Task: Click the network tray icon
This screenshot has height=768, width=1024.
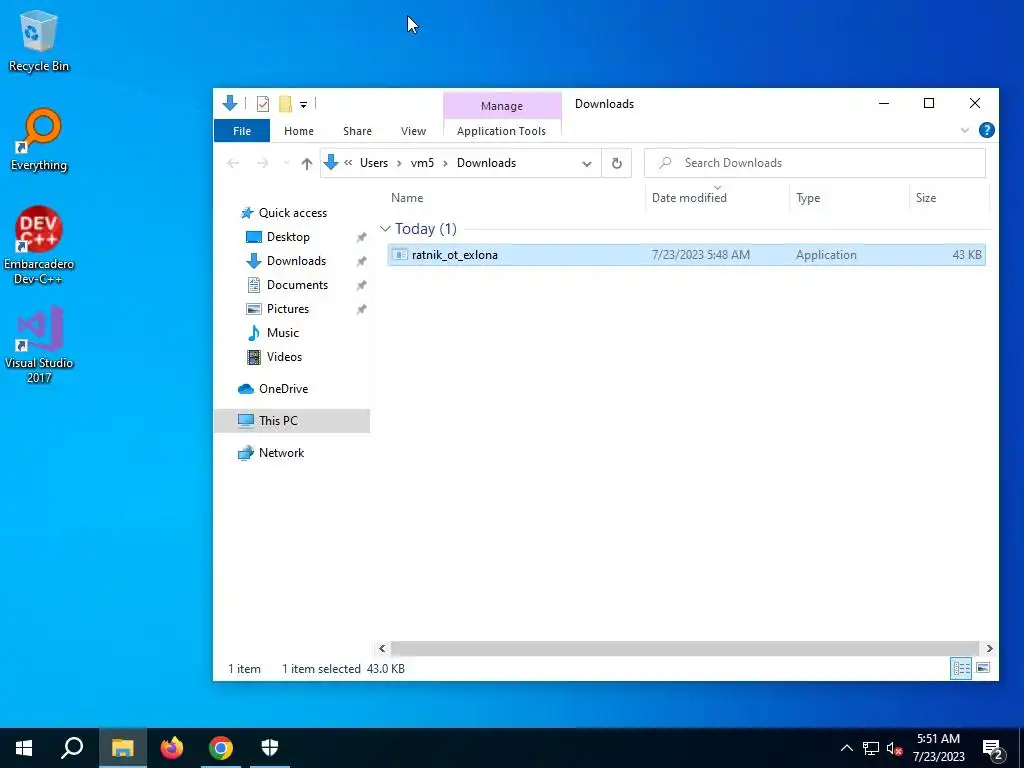Action: [x=870, y=748]
